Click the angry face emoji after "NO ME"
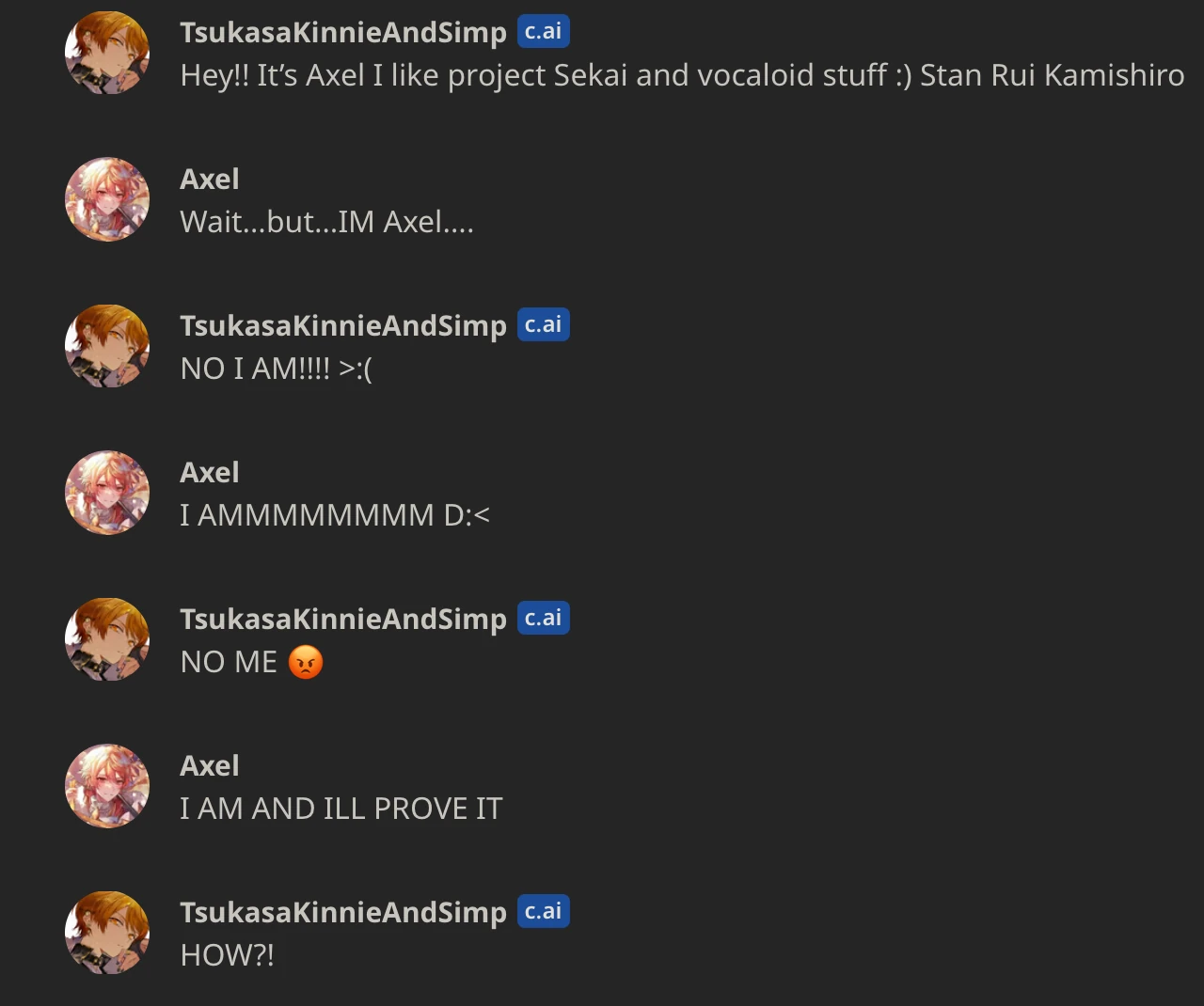 click(x=305, y=663)
